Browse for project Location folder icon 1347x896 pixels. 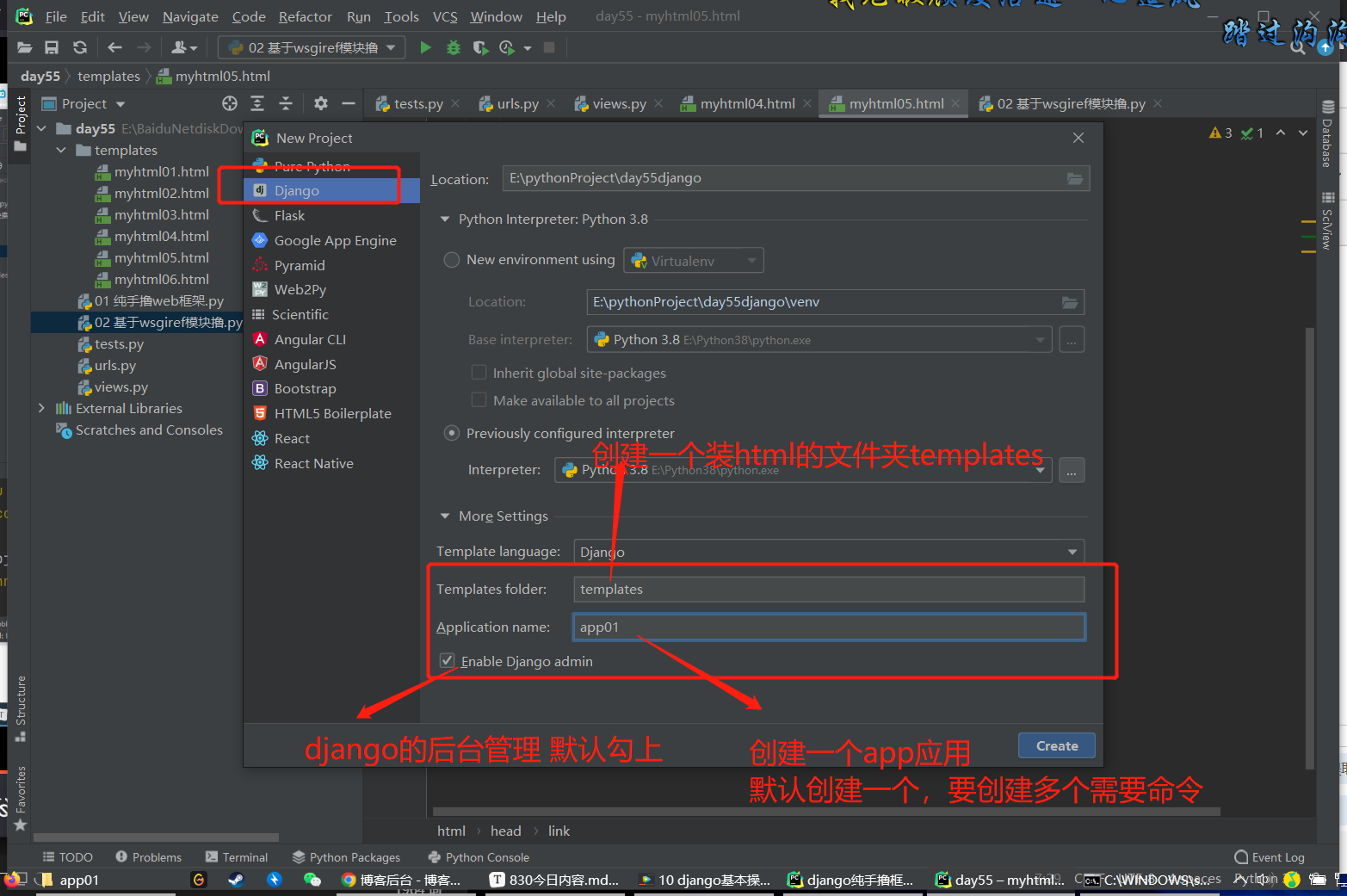(x=1074, y=178)
